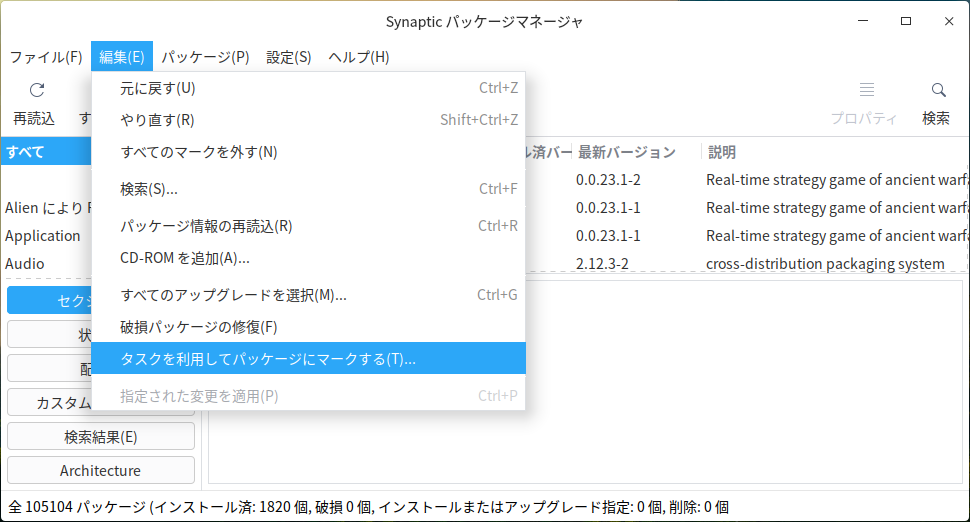This screenshot has width=970, height=522.
Task: Open the パッケージ(P) menu
Action: tap(205, 57)
